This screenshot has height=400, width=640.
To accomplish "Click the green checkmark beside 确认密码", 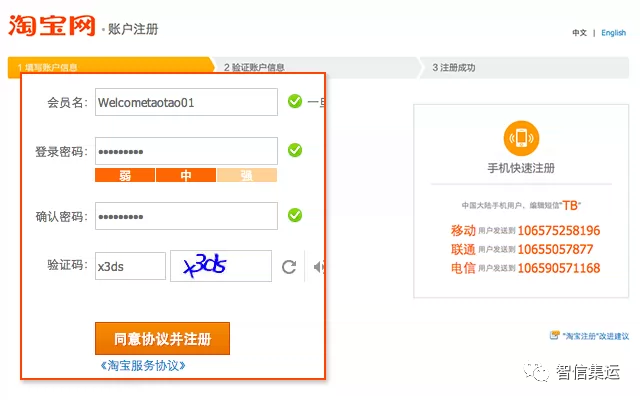I will click(x=295, y=215).
